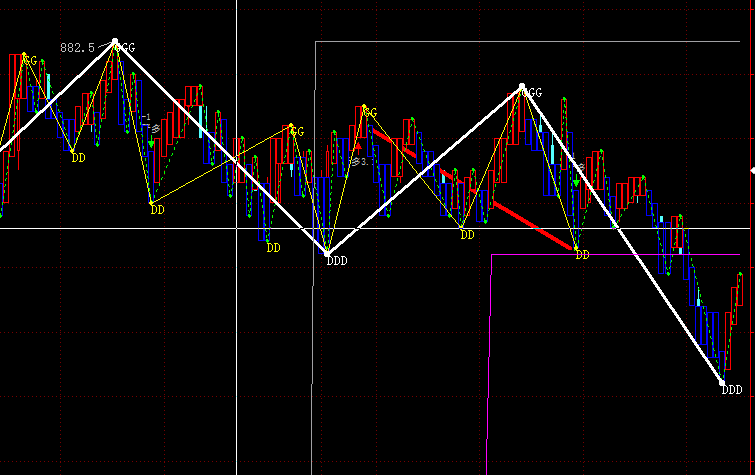Click the GG label where the red trendline starts
Screen dimensions: 755x475
pos(370,113)
